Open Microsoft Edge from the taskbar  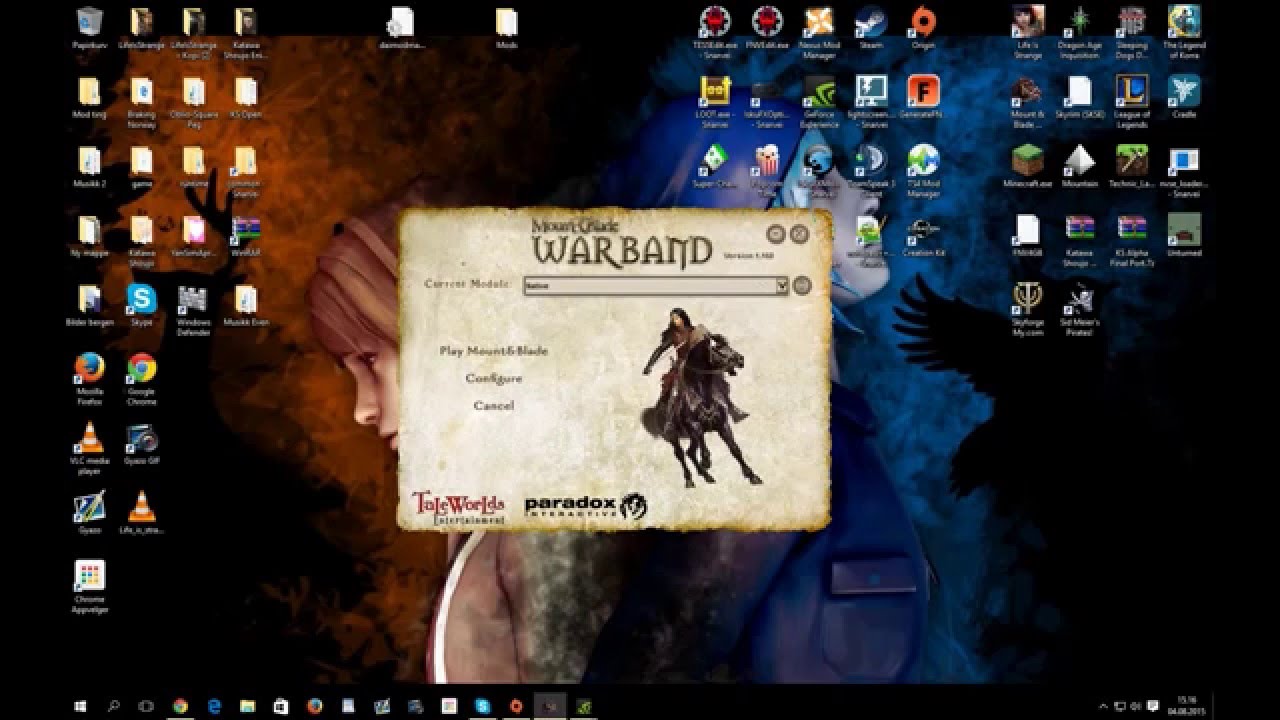click(x=214, y=706)
